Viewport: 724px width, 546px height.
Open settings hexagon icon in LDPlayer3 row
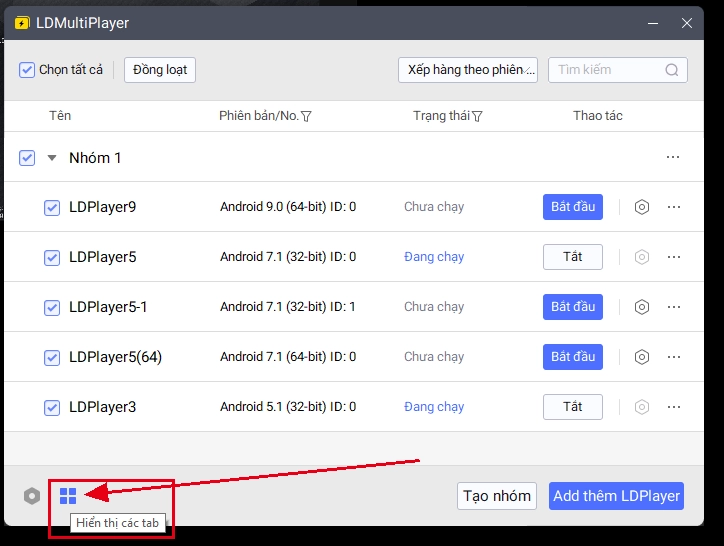(641, 407)
